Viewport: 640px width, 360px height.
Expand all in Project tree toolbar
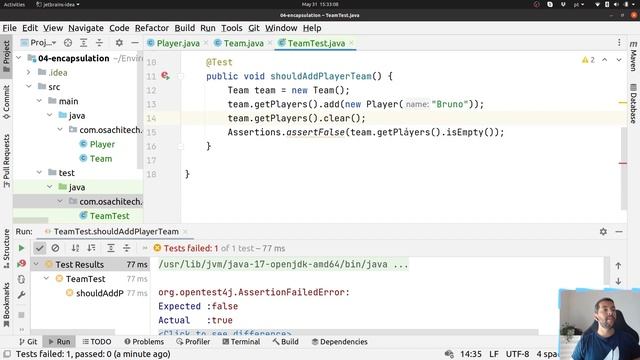tap(84, 42)
